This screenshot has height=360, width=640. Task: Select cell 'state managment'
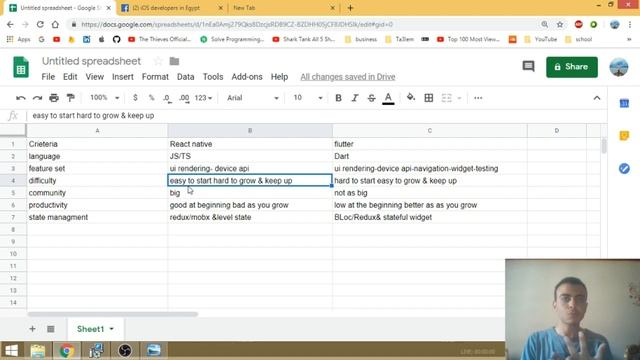[x=97, y=217]
